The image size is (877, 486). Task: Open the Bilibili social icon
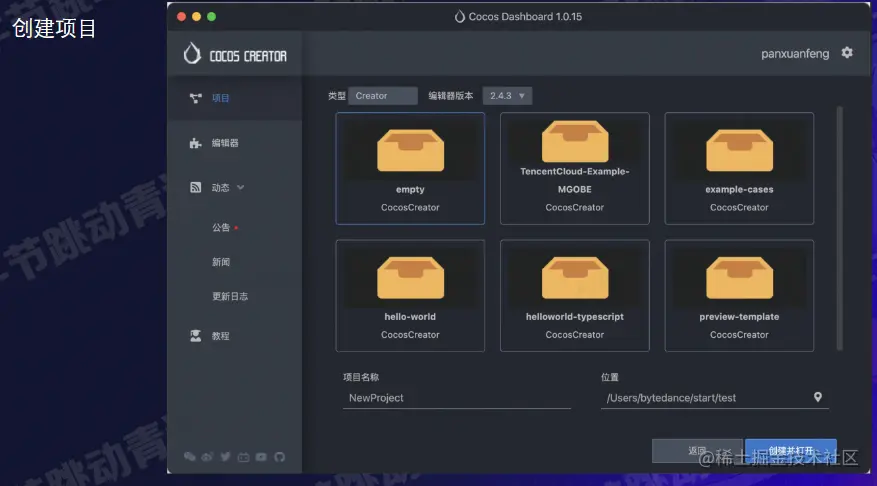point(243,457)
